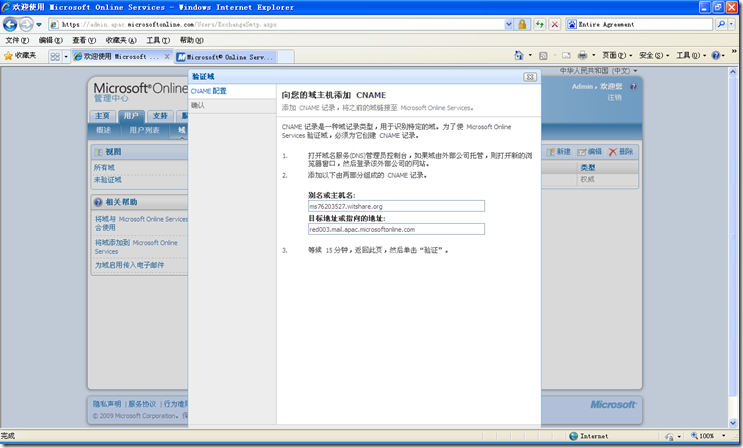Open the Print options dropdown arrow
The image size is (743, 448).
point(593,55)
